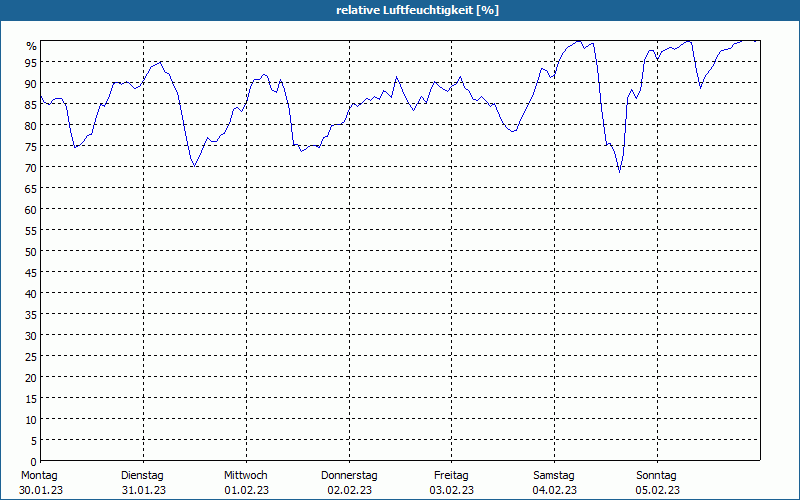This screenshot has width=800, height=500.
Task: Click the 'Sonntag' day label
Action: click(656, 475)
